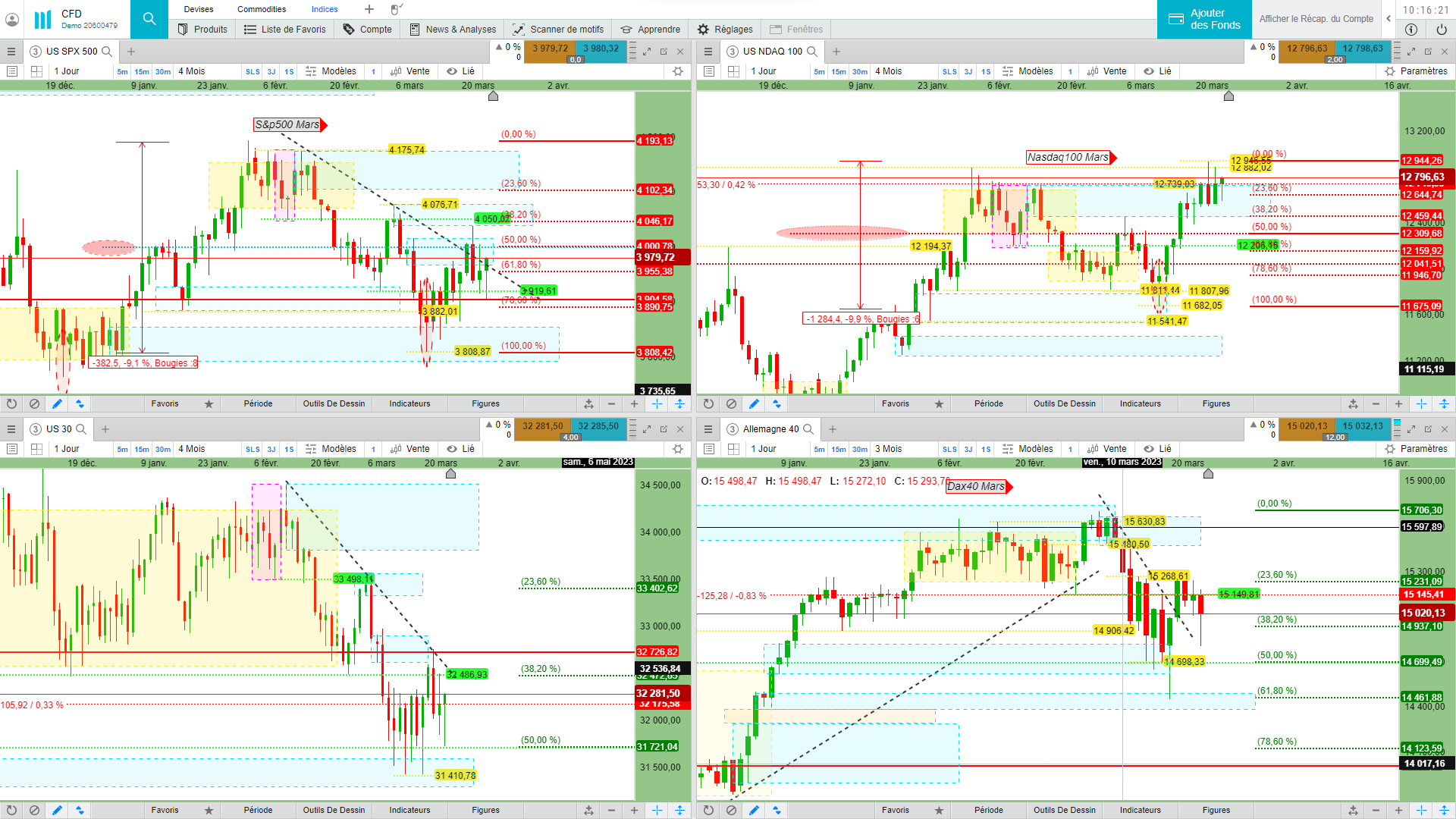Toggle the Lié eye link in SPX chart

(460, 71)
